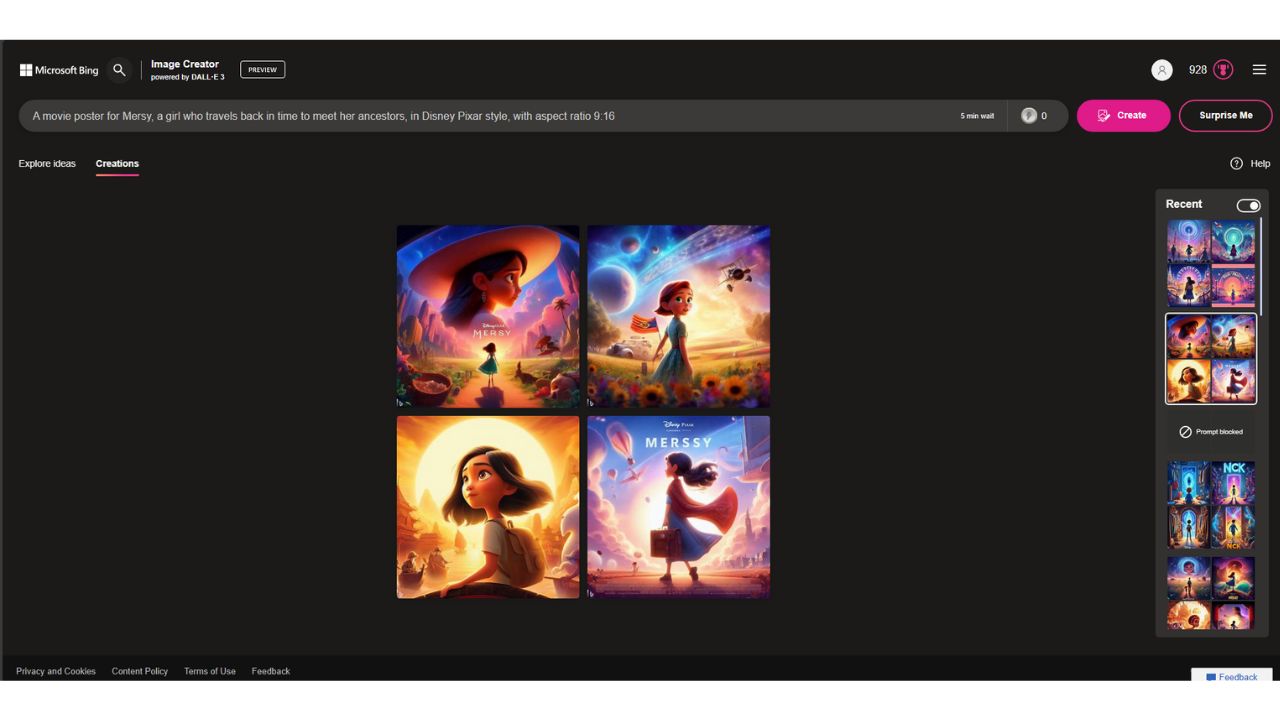Switch to the Explore ideas tab
Viewport: 1280px width, 720px height.
pos(47,164)
